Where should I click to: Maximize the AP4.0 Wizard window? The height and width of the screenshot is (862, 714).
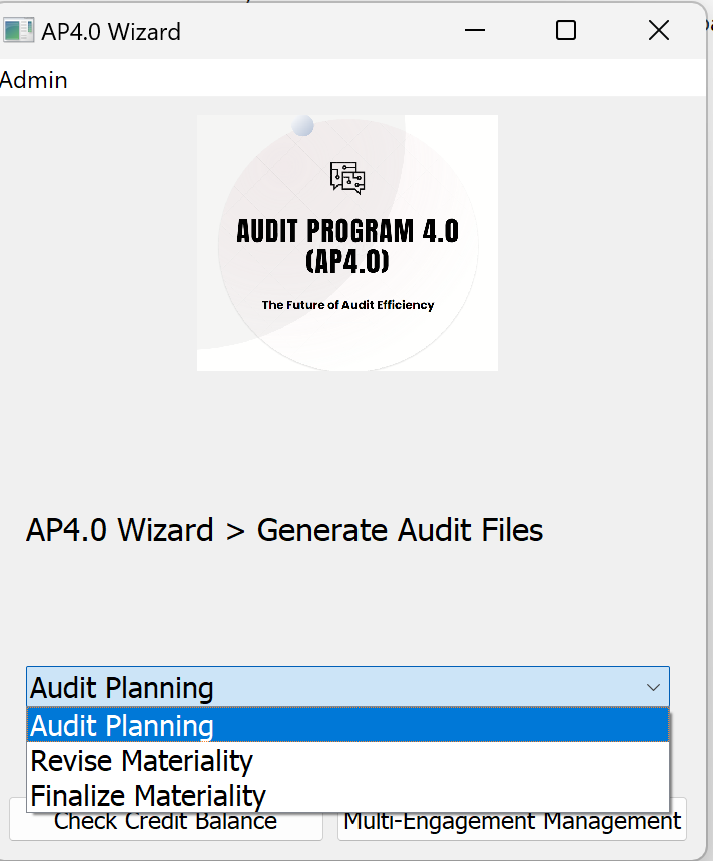[x=565, y=30]
